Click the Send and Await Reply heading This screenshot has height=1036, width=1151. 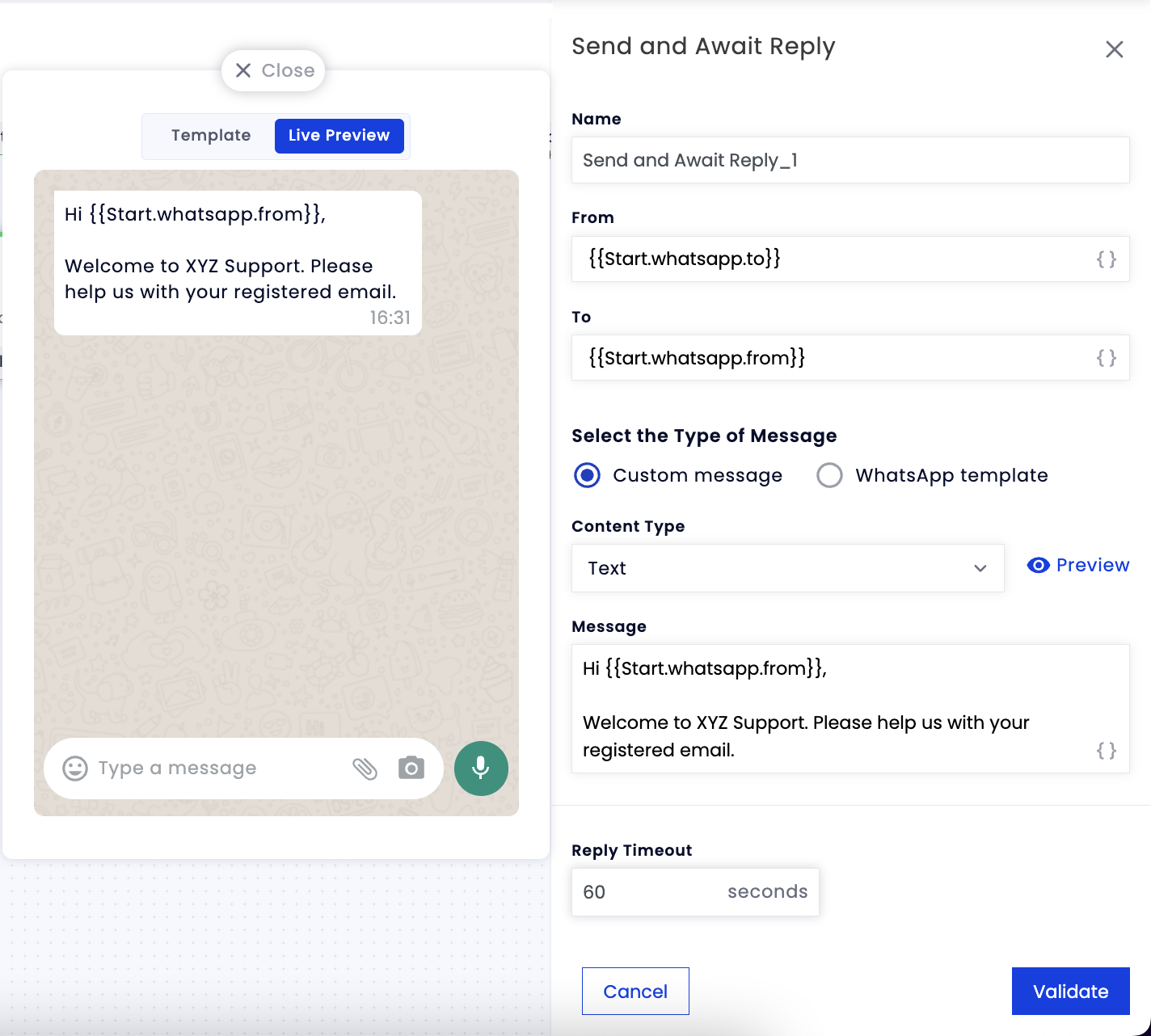coord(703,46)
